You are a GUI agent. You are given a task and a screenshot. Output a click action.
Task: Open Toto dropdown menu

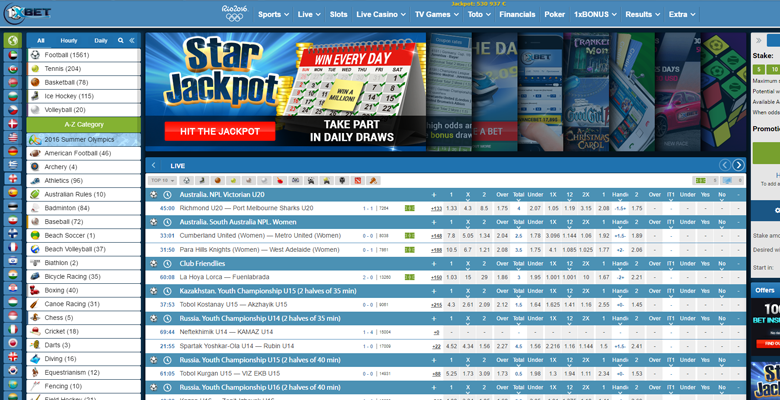(479, 14)
